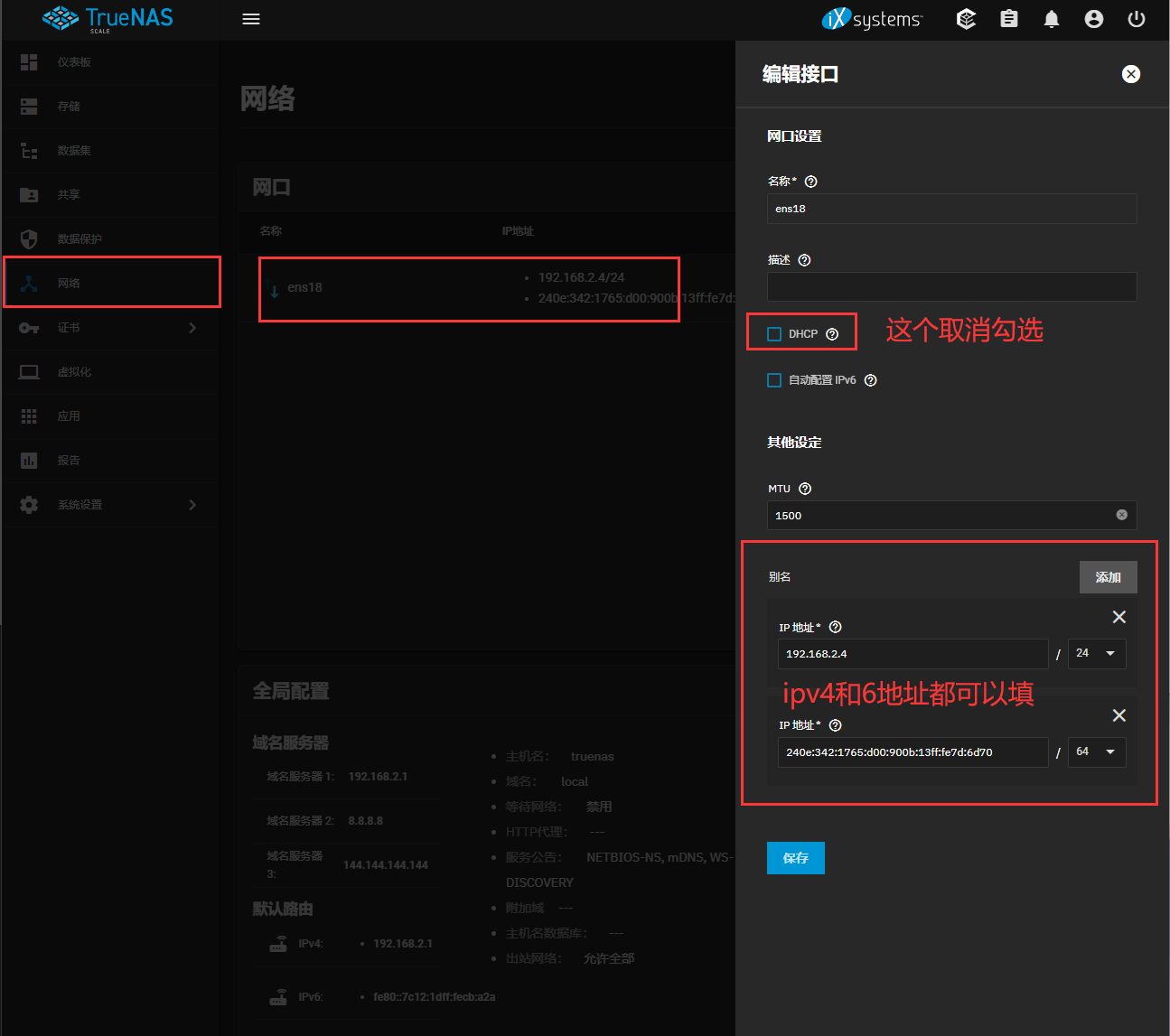Go to 存储 in the sidebar
Image resolution: width=1170 pixels, height=1036 pixels.
[x=69, y=107]
